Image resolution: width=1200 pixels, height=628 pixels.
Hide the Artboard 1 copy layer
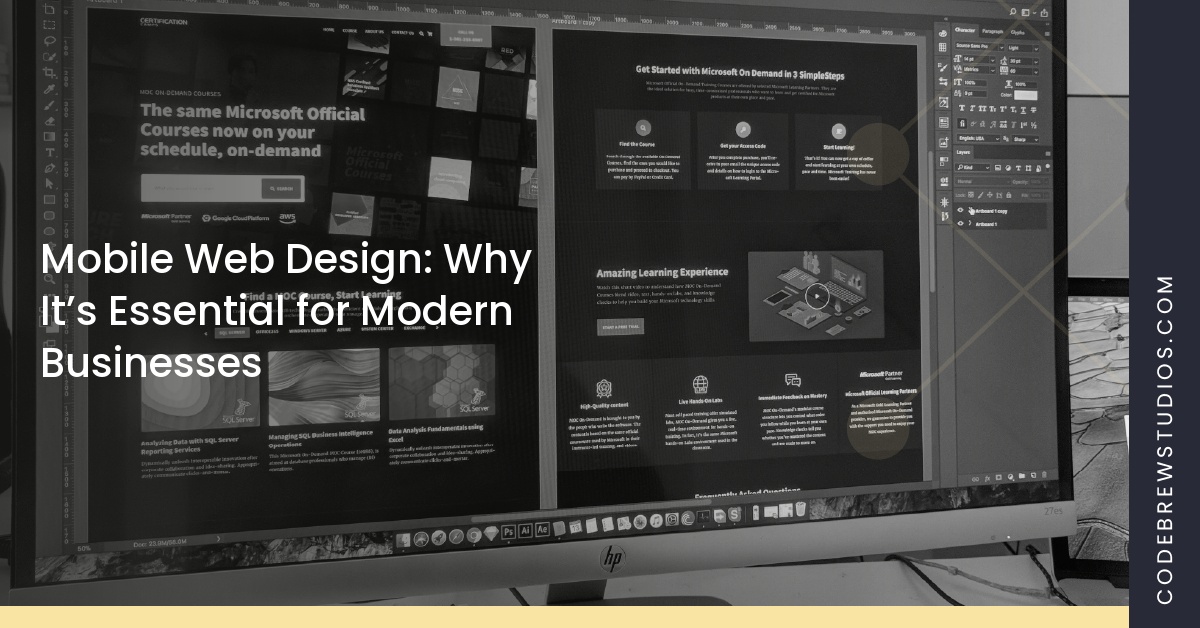point(961,210)
